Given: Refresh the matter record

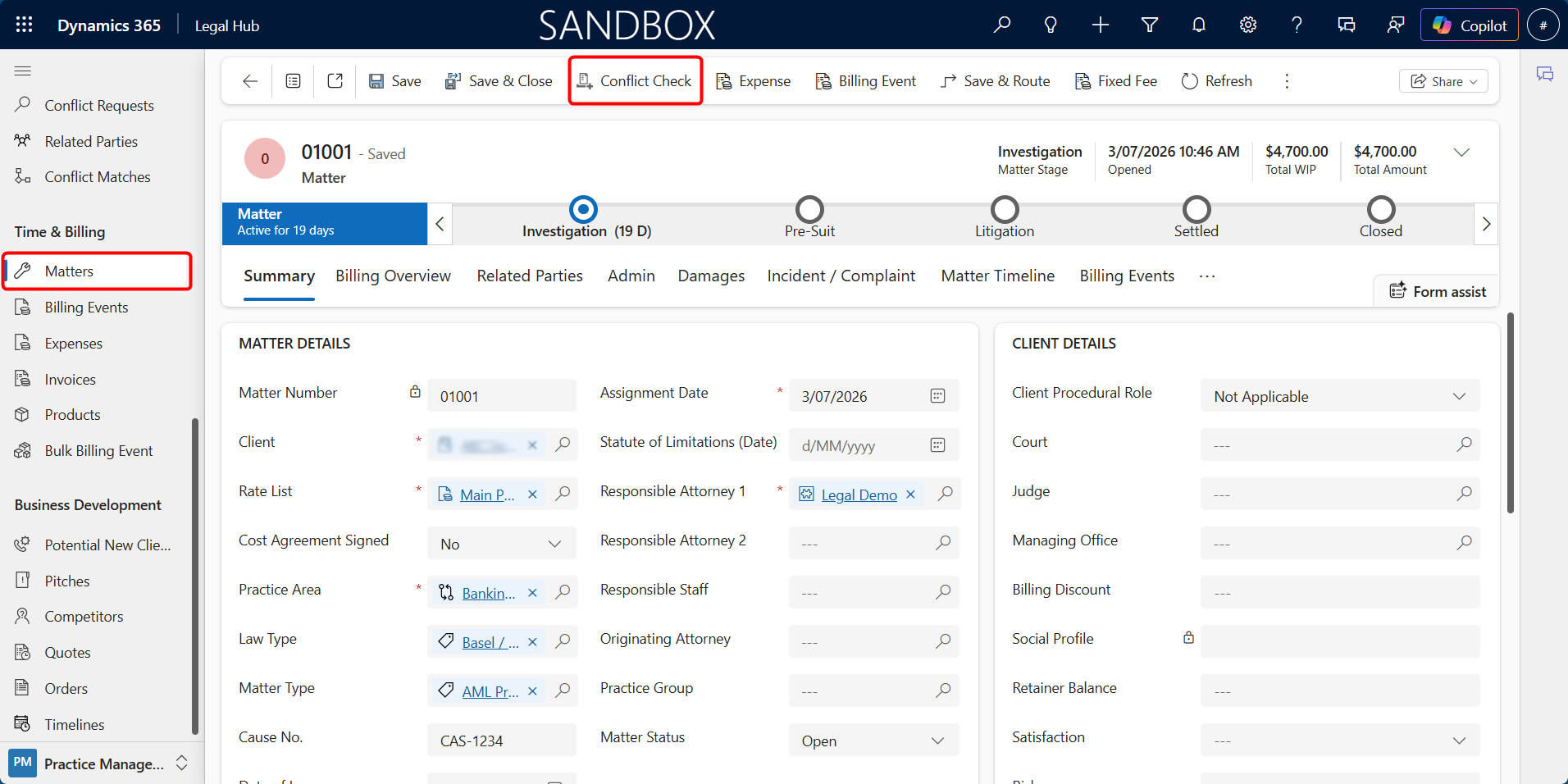Looking at the screenshot, I should [1216, 81].
